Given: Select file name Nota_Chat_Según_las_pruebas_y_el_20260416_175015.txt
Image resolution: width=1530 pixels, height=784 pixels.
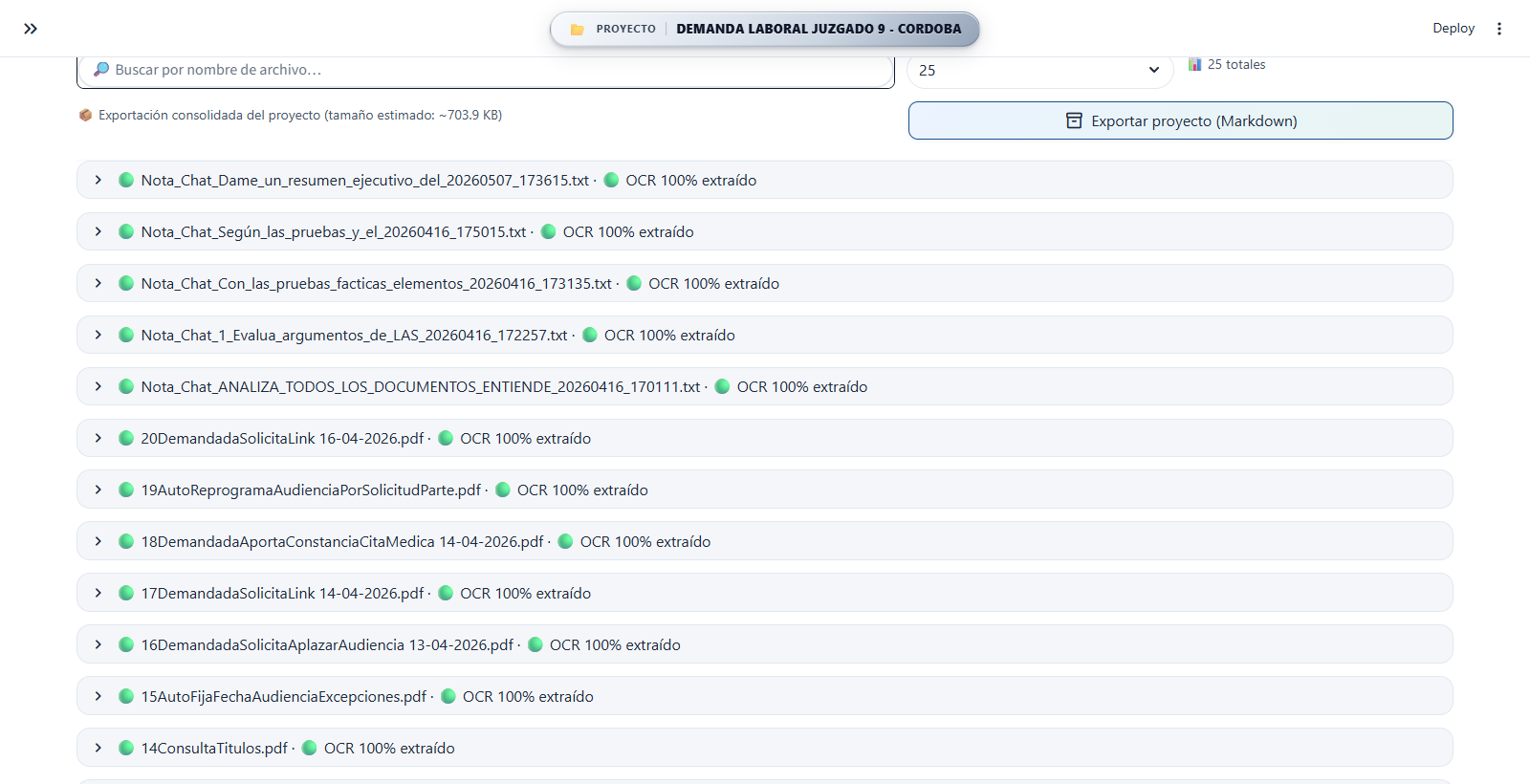Looking at the screenshot, I should click(334, 231).
